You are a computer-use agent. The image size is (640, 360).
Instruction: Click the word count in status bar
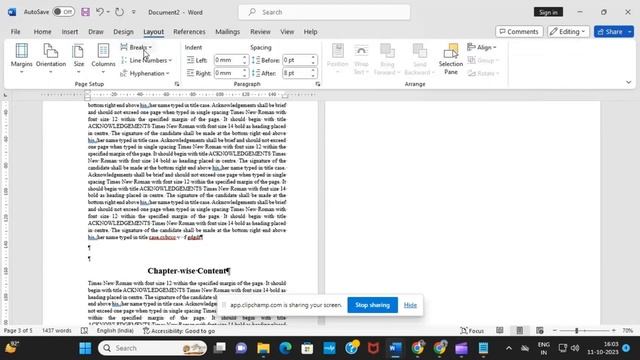57,331
